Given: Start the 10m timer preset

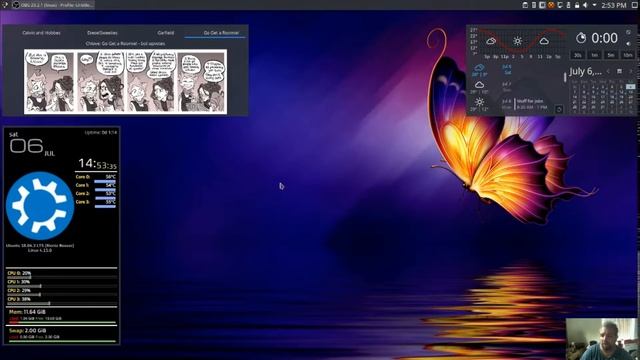Looking at the screenshot, I should (628, 55).
